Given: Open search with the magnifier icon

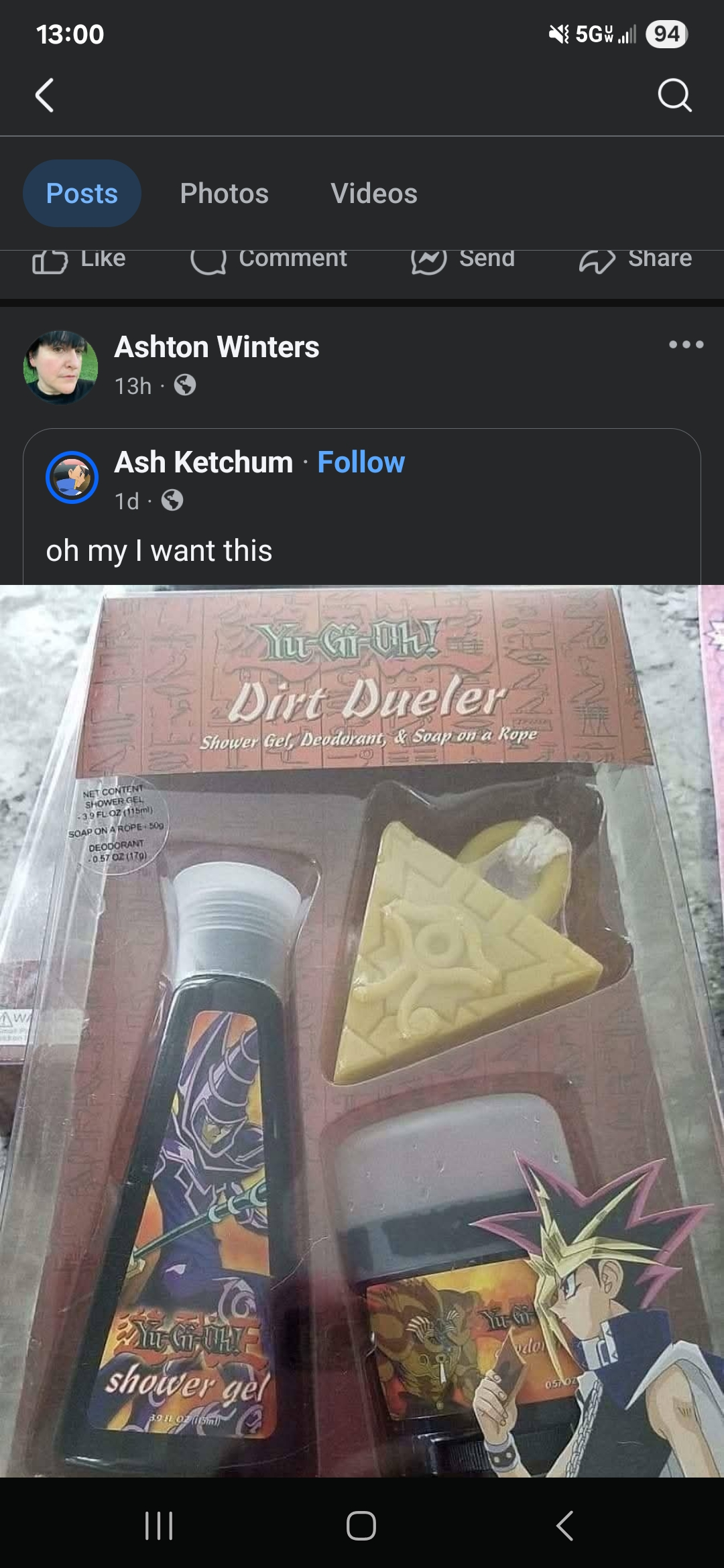Looking at the screenshot, I should tap(674, 94).
